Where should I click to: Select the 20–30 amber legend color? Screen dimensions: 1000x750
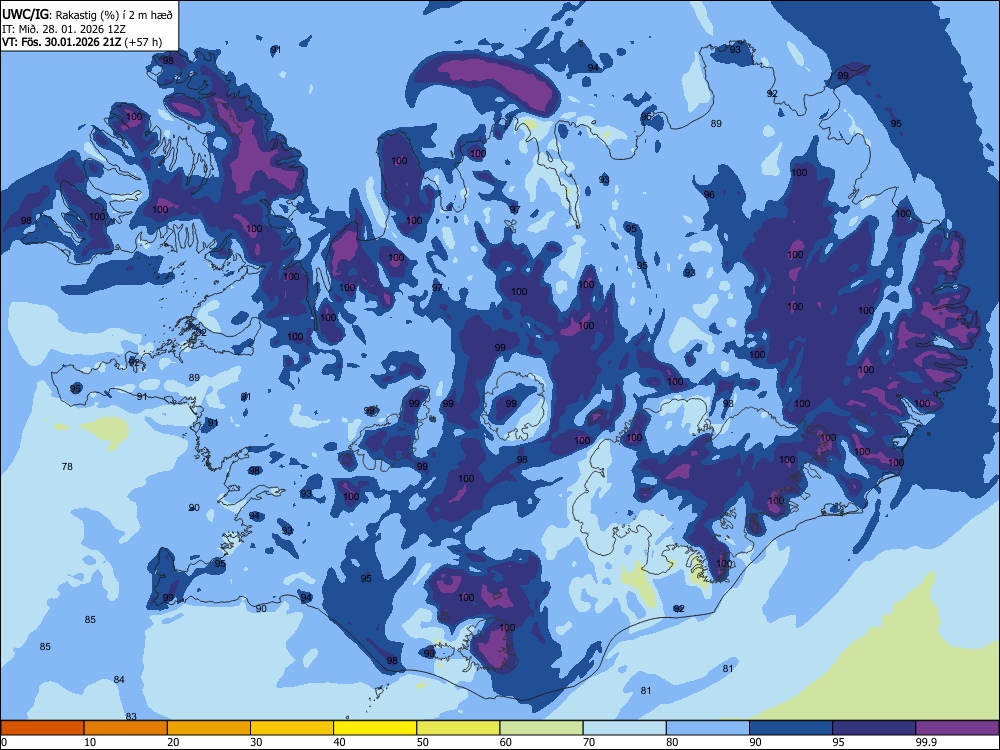point(209,728)
